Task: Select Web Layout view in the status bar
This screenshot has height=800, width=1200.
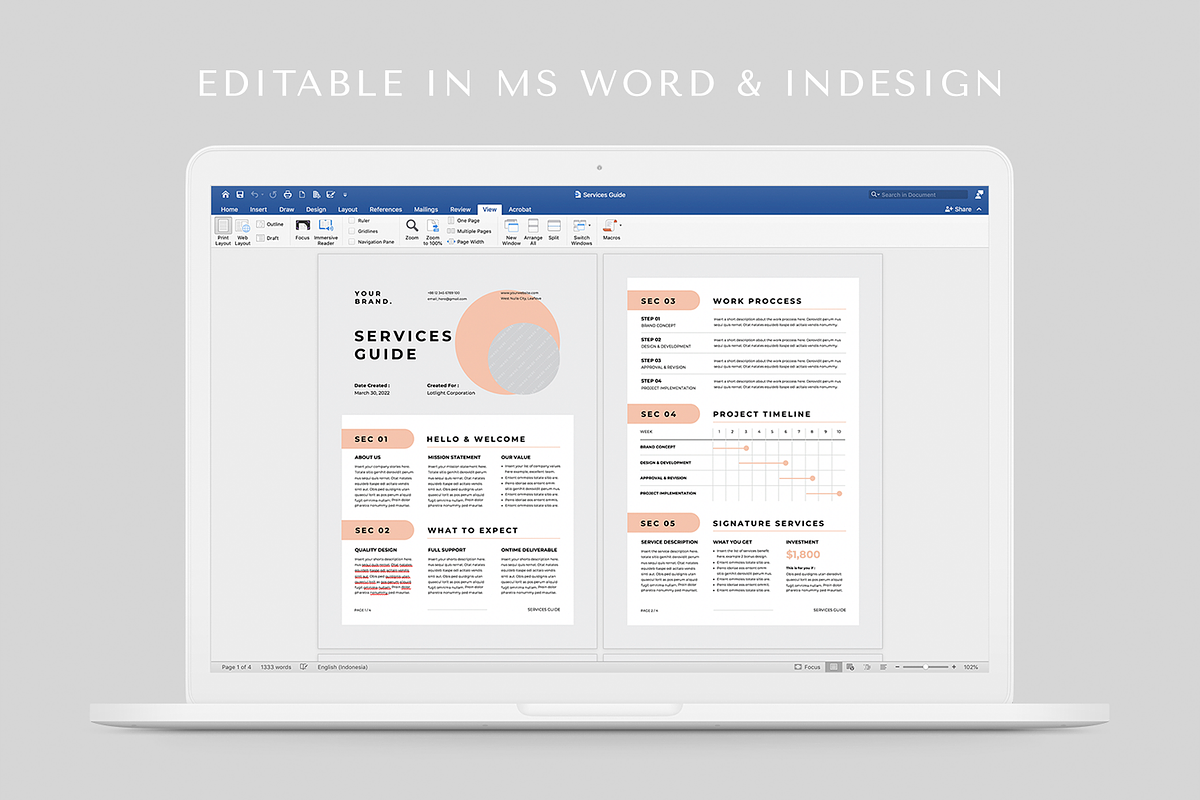Action: tap(850, 667)
